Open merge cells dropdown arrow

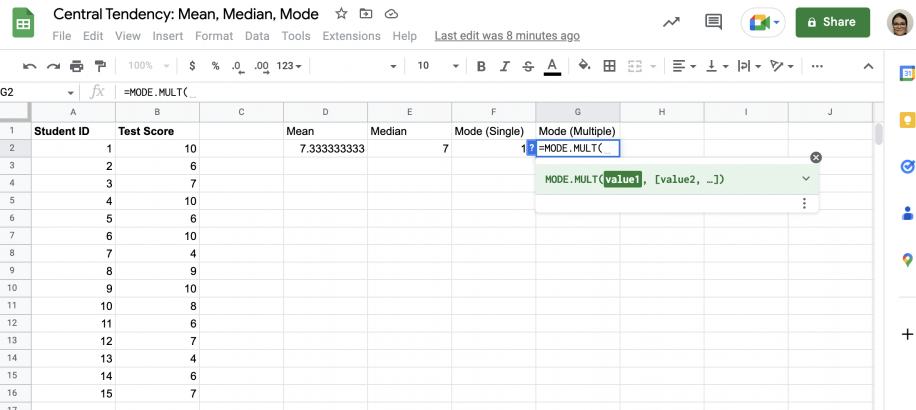[x=653, y=66]
